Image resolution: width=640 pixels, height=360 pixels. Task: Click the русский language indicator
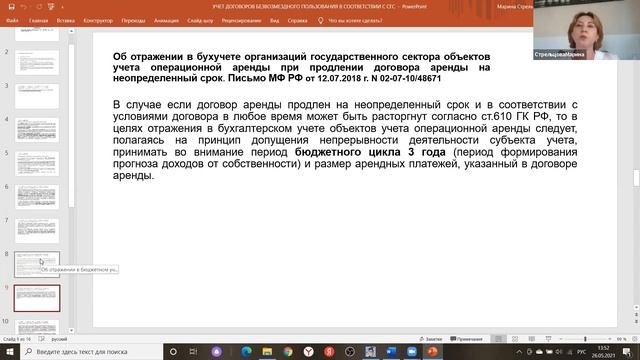[x=59, y=339]
